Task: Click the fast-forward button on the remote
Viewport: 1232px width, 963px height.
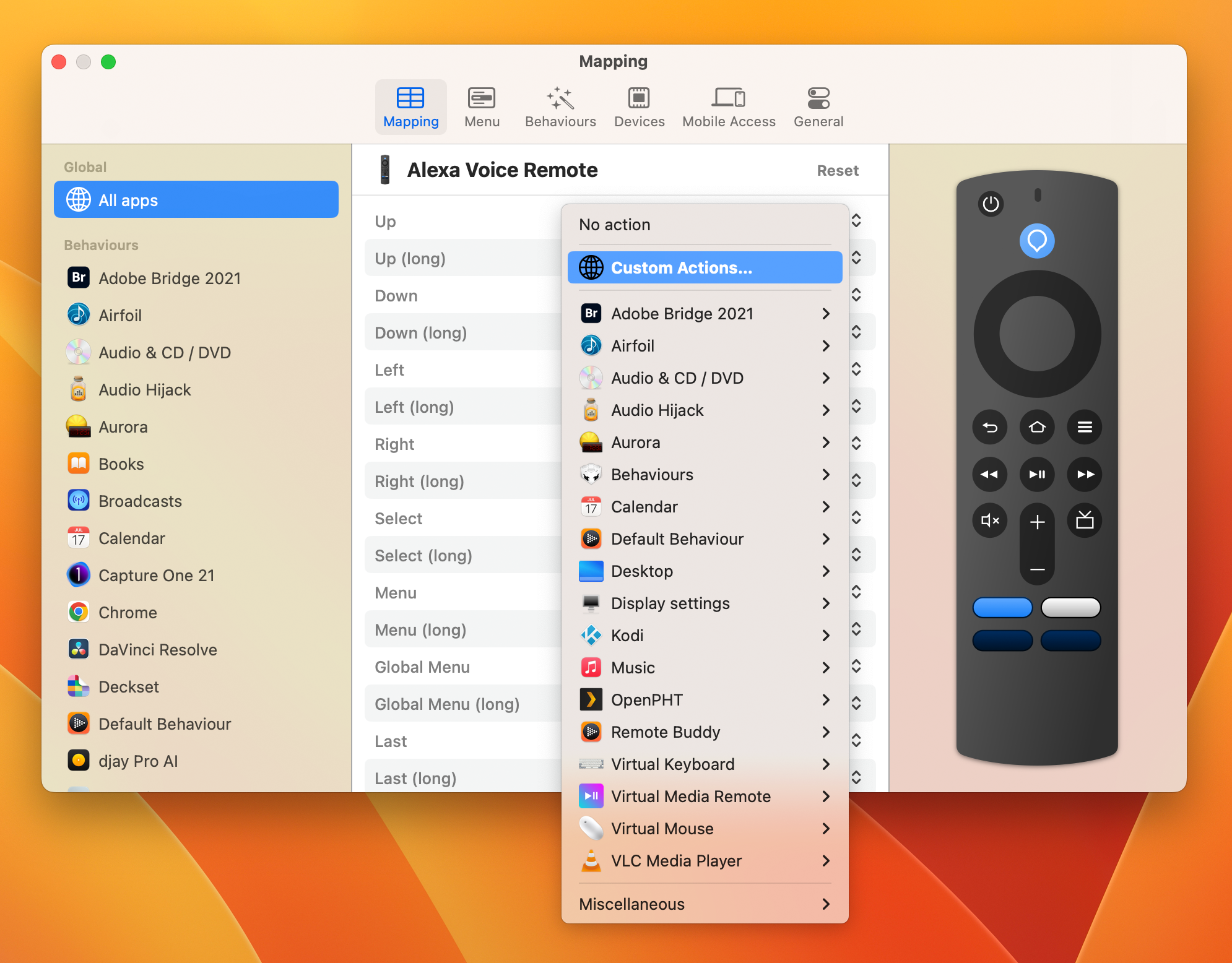Action: (1085, 474)
